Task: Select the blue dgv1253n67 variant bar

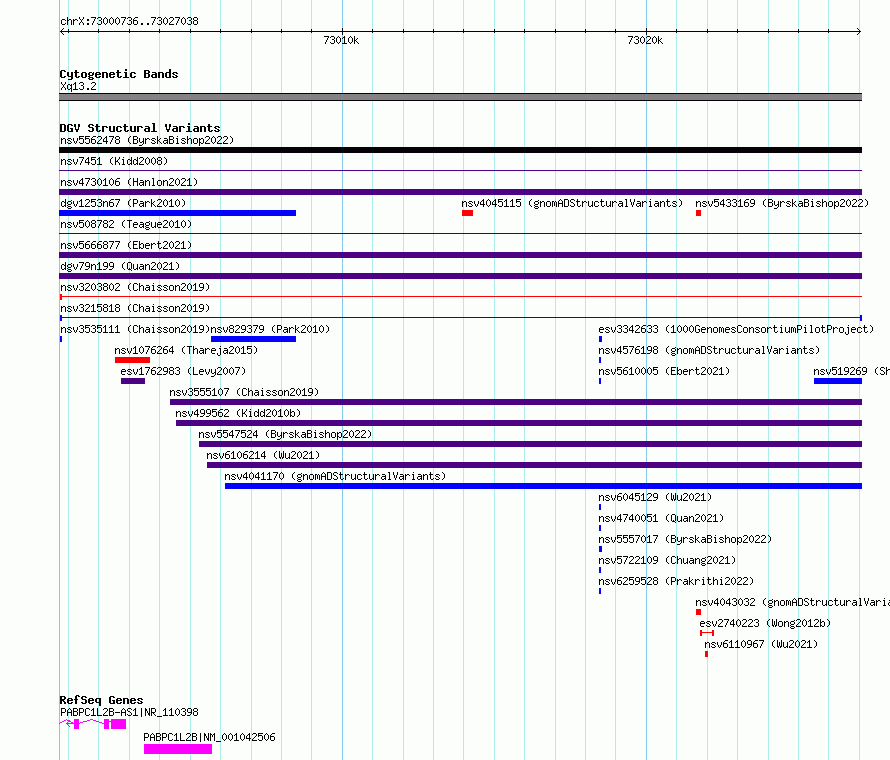Action: click(178, 213)
